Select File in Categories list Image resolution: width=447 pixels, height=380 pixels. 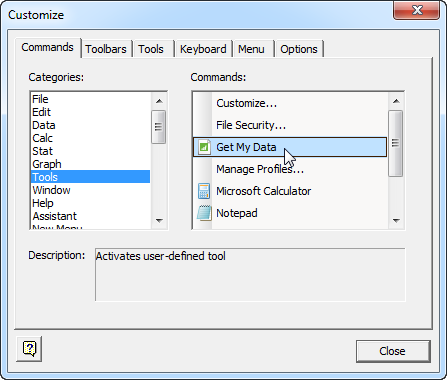coord(90,99)
